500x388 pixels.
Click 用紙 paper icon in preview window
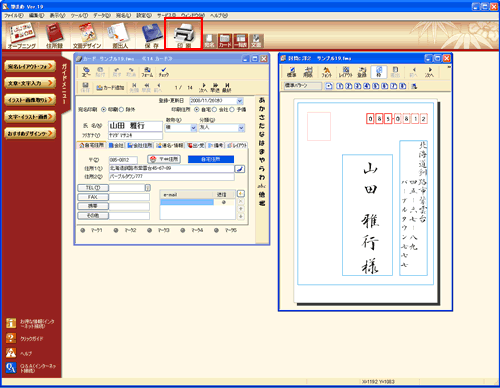click(308, 72)
